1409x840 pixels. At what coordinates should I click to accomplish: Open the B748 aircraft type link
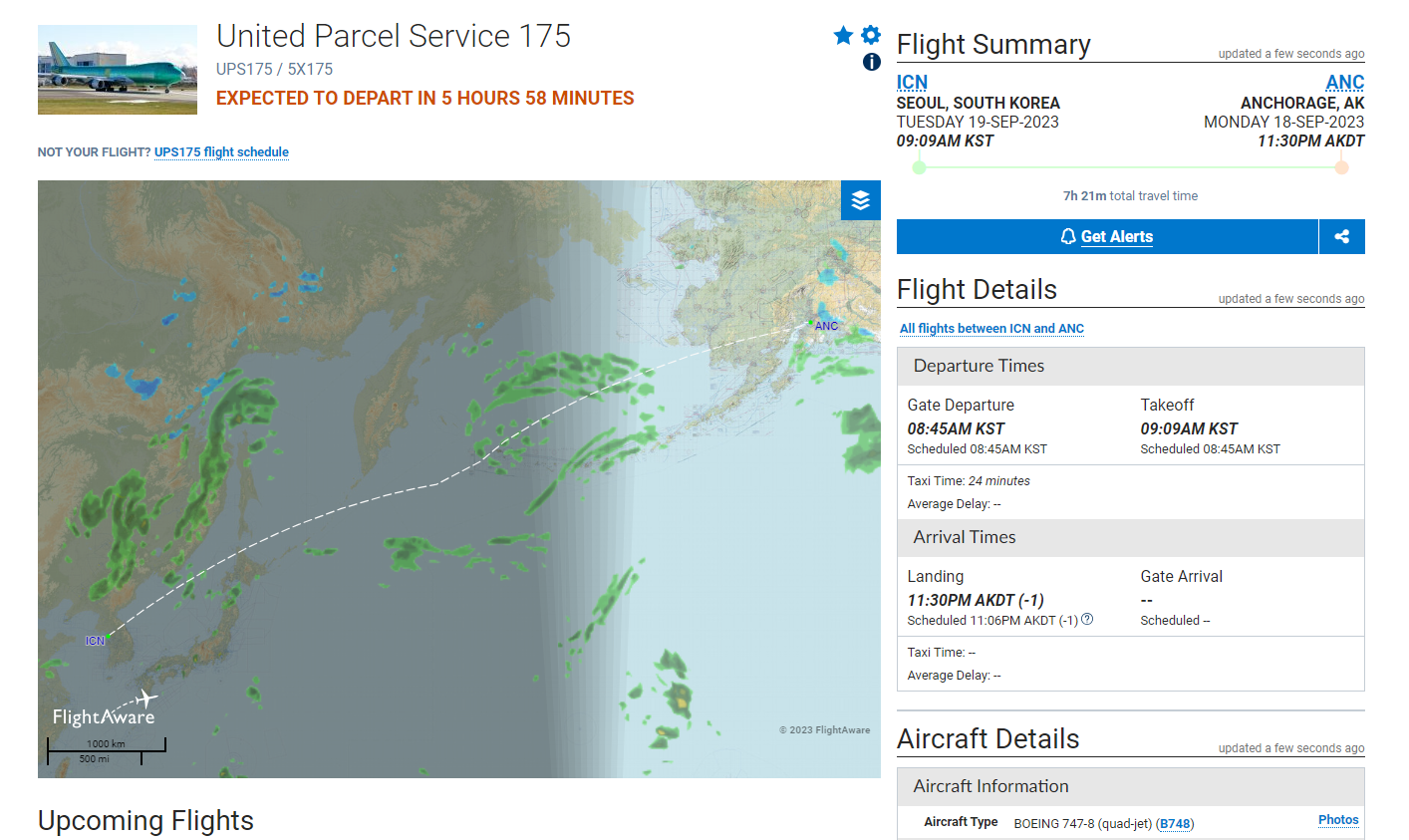pyautogui.click(x=1175, y=824)
